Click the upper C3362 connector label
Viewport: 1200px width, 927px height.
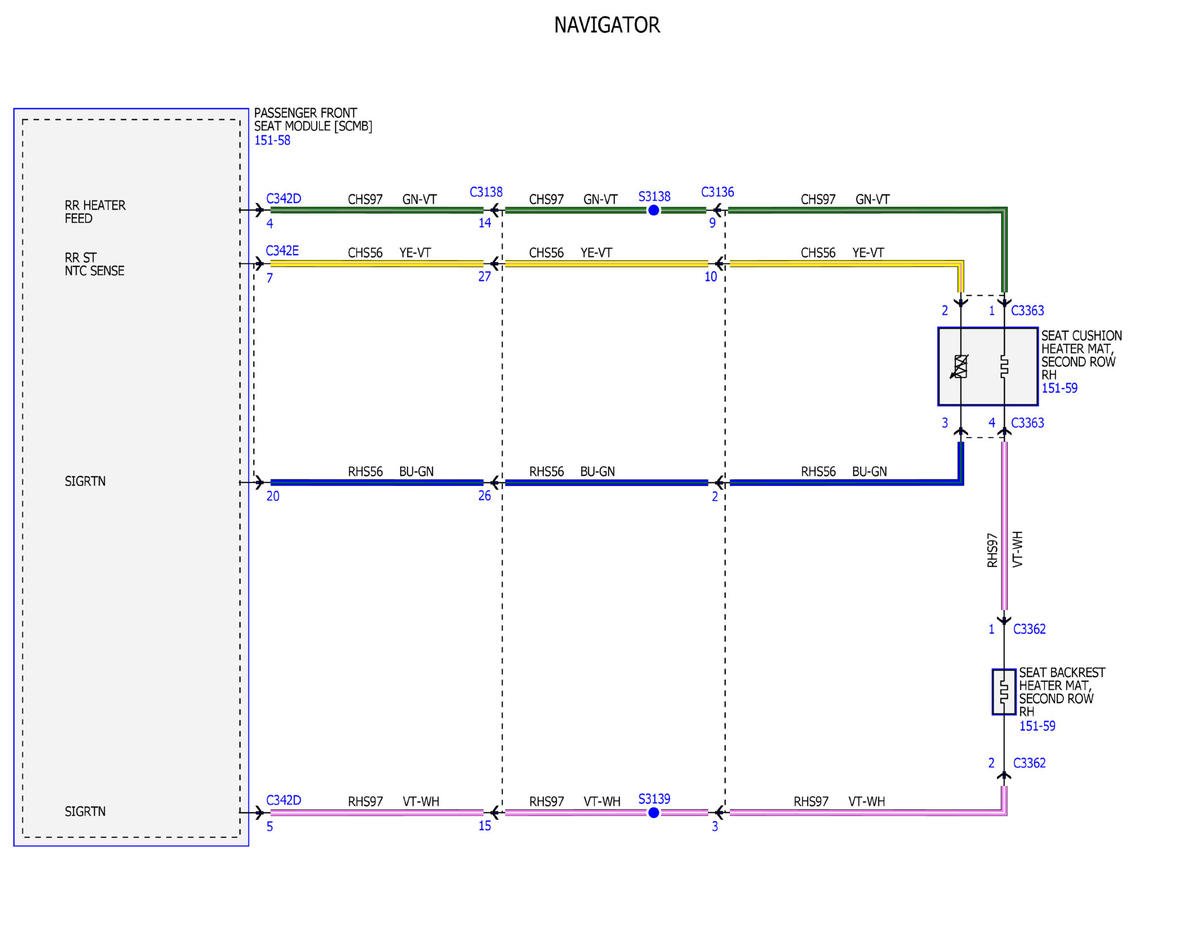click(x=1029, y=629)
